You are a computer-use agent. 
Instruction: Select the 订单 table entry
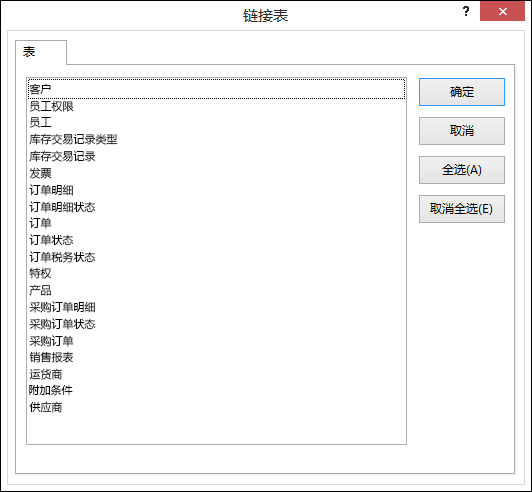tap(216, 223)
